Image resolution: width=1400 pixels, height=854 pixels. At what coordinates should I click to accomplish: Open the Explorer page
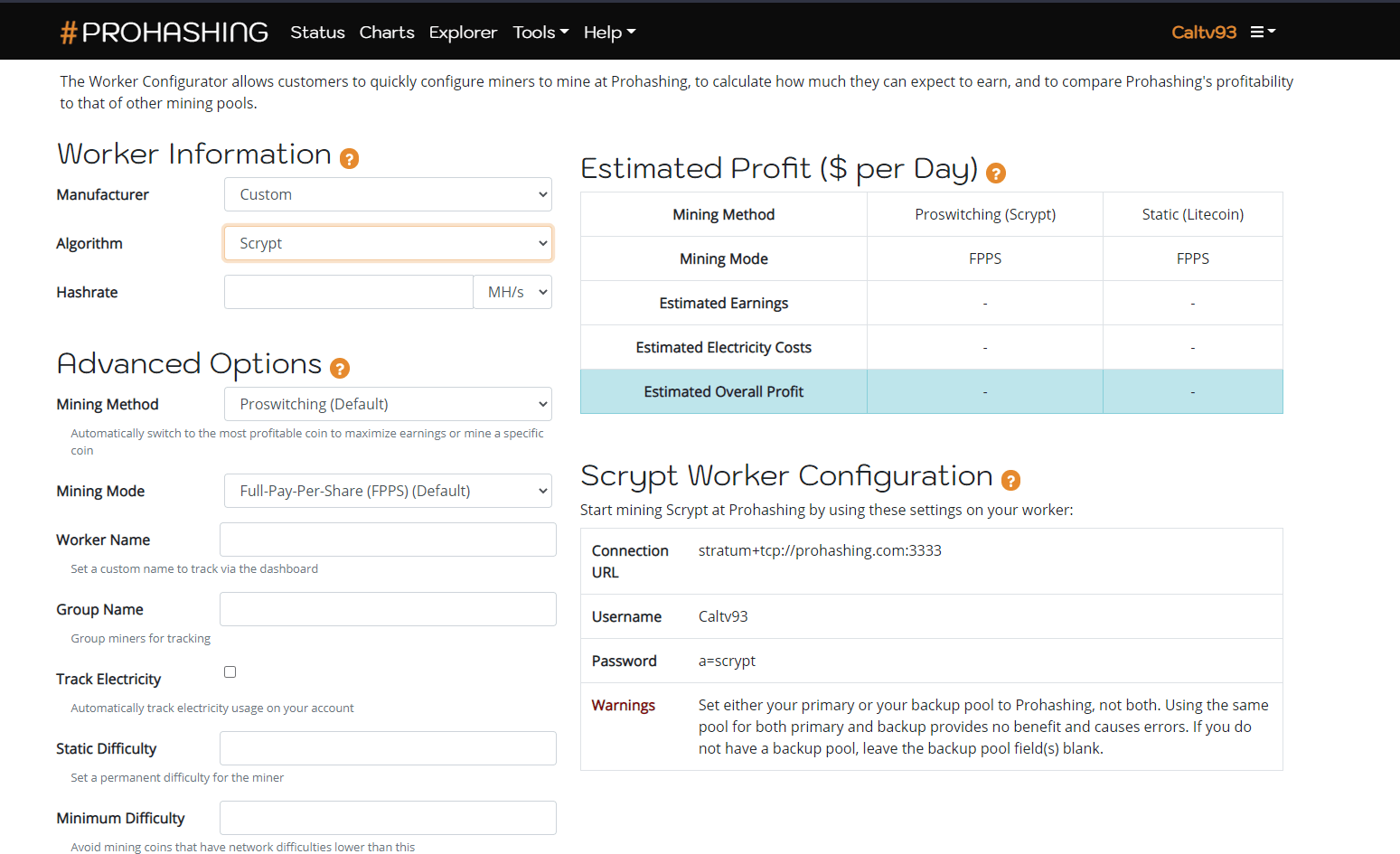(x=463, y=33)
